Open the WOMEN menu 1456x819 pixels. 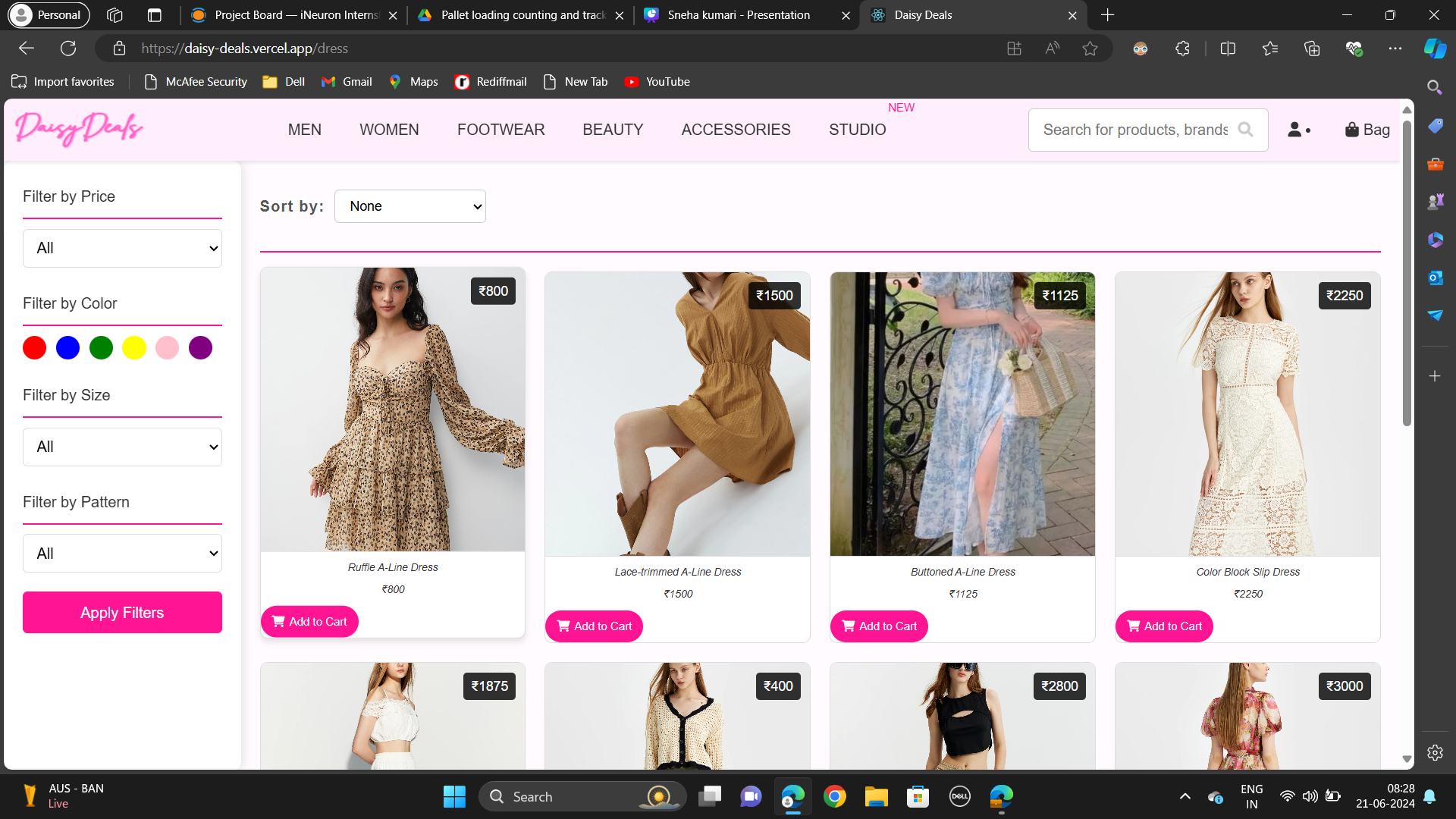(x=389, y=130)
